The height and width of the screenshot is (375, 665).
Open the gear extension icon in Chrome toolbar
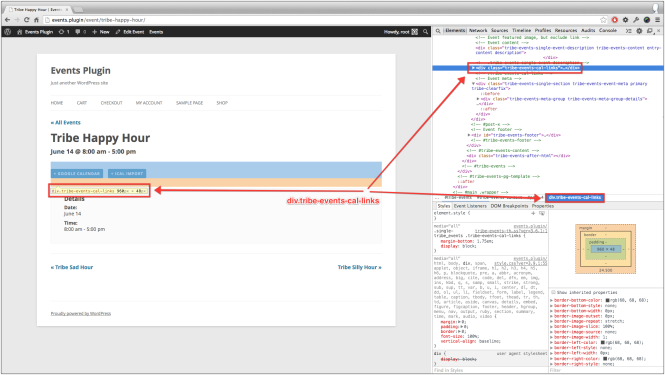[625, 20]
